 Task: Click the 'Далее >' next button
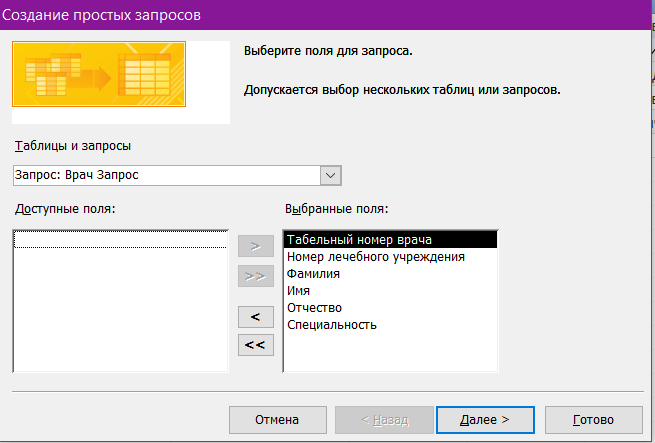(485, 420)
